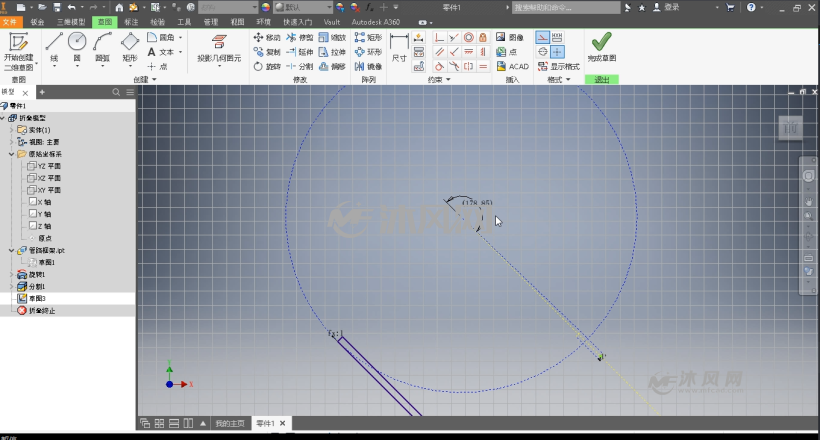Select the Circle (圆) sketch tool
820x440 pixels.
click(x=77, y=48)
